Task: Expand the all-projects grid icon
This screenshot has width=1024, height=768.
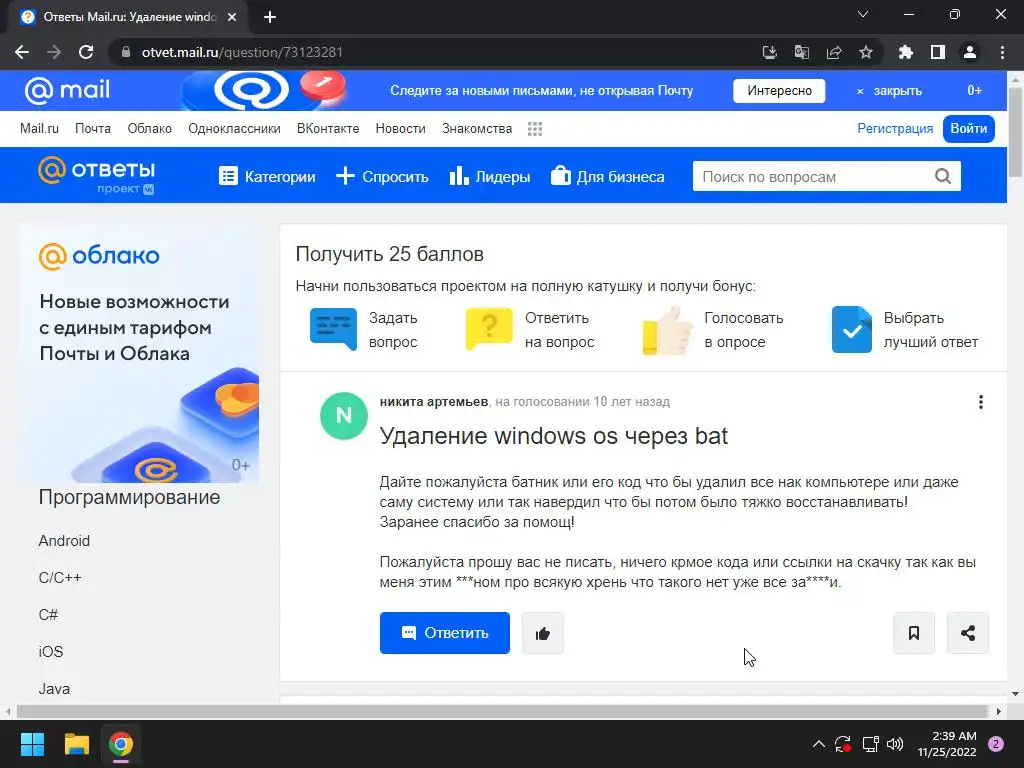Action: pyautogui.click(x=535, y=129)
